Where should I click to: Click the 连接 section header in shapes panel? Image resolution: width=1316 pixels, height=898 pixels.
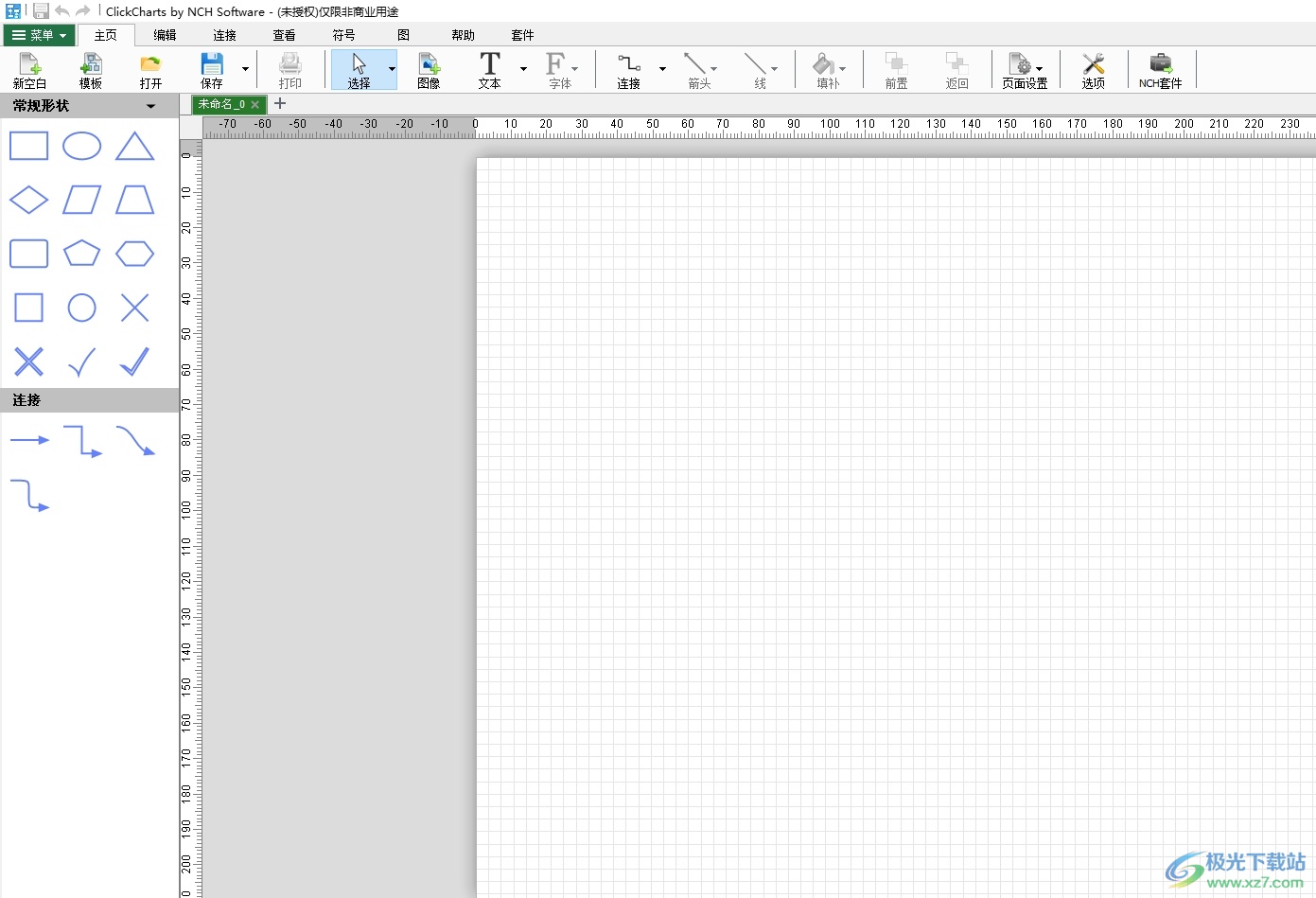click(x=90, y=400)
